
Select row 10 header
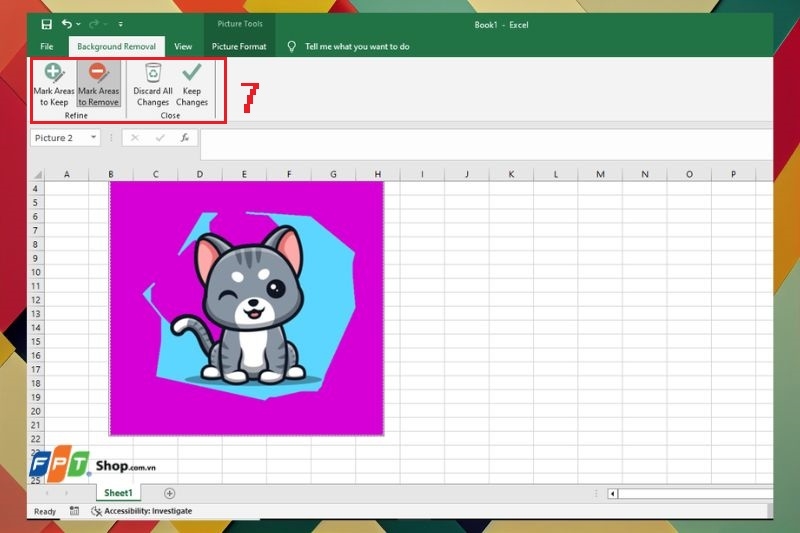(36, 272)
